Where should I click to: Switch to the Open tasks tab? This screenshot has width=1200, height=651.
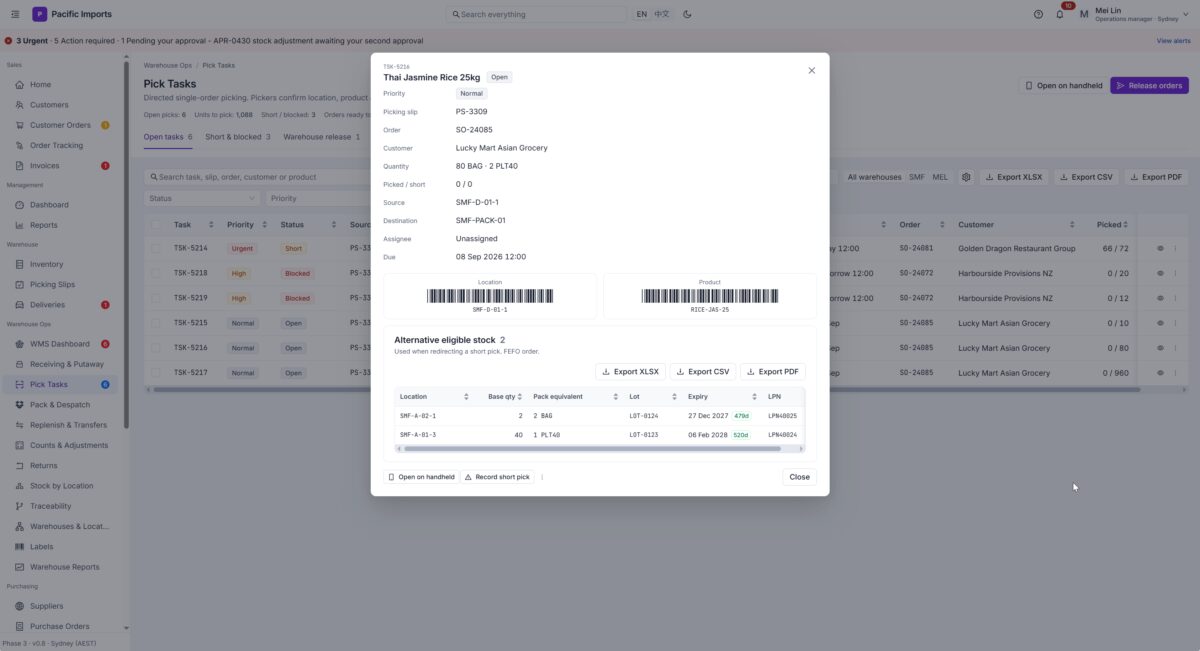tap(168, 137)
